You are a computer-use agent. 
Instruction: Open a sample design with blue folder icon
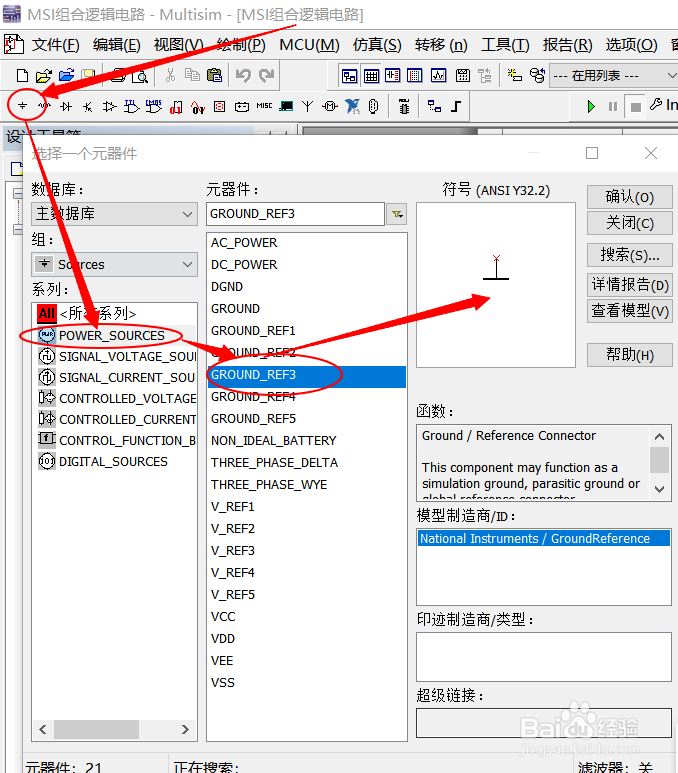66,75
